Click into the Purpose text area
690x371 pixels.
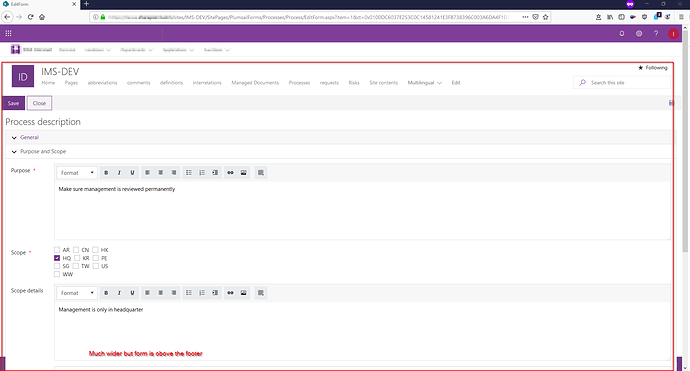point(362,210)
